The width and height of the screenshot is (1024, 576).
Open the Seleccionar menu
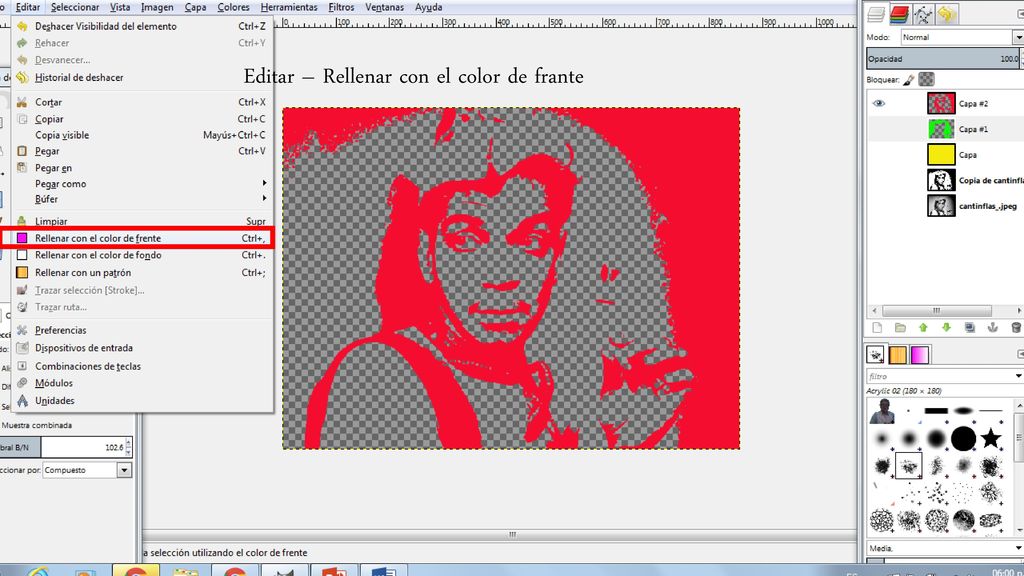[x=75, y=7]
